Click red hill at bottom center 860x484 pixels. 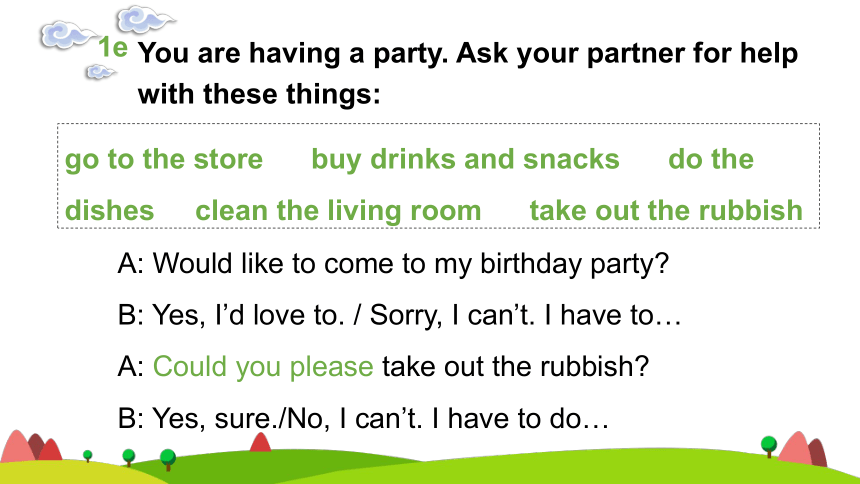[x=260, y=442]
